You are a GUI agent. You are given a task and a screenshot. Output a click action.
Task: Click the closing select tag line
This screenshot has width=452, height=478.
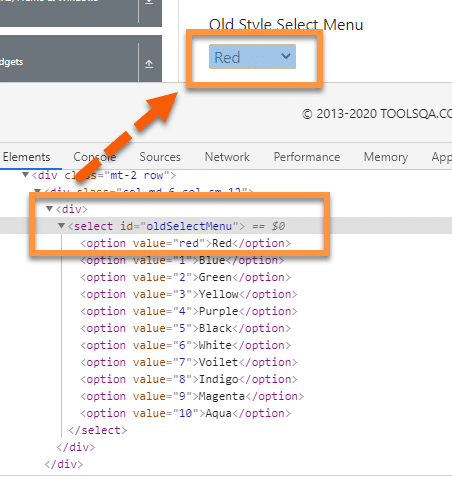[97, 430]
